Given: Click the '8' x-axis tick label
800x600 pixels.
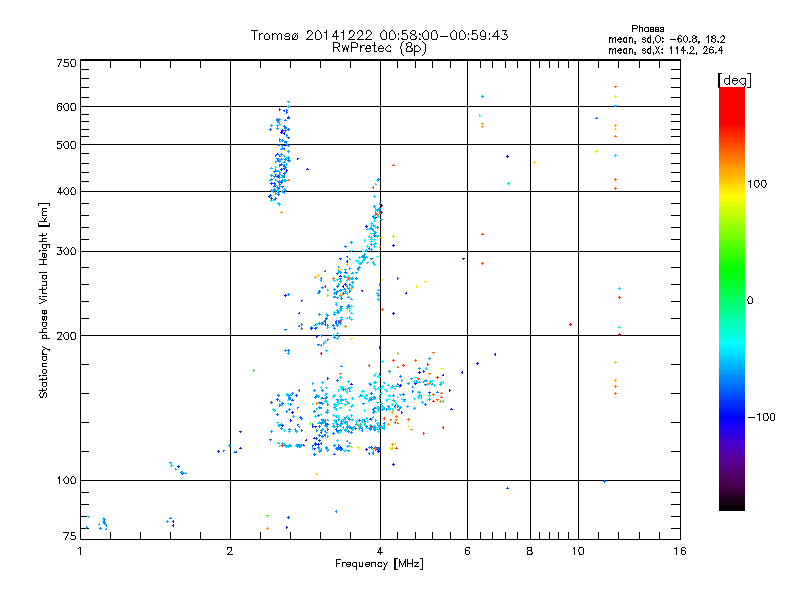Looking at the screenshot, I should pyautogui.click(x=530, y=551).
